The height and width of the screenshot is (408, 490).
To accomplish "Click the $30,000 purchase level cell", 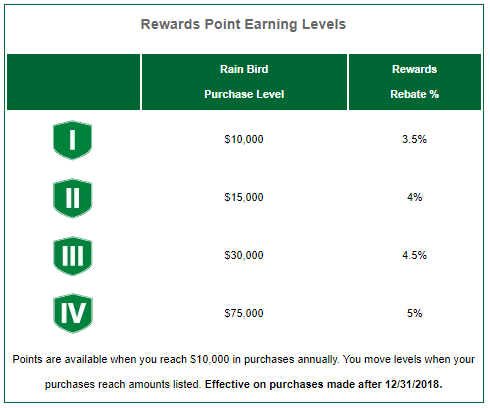I will coord(244,255).
